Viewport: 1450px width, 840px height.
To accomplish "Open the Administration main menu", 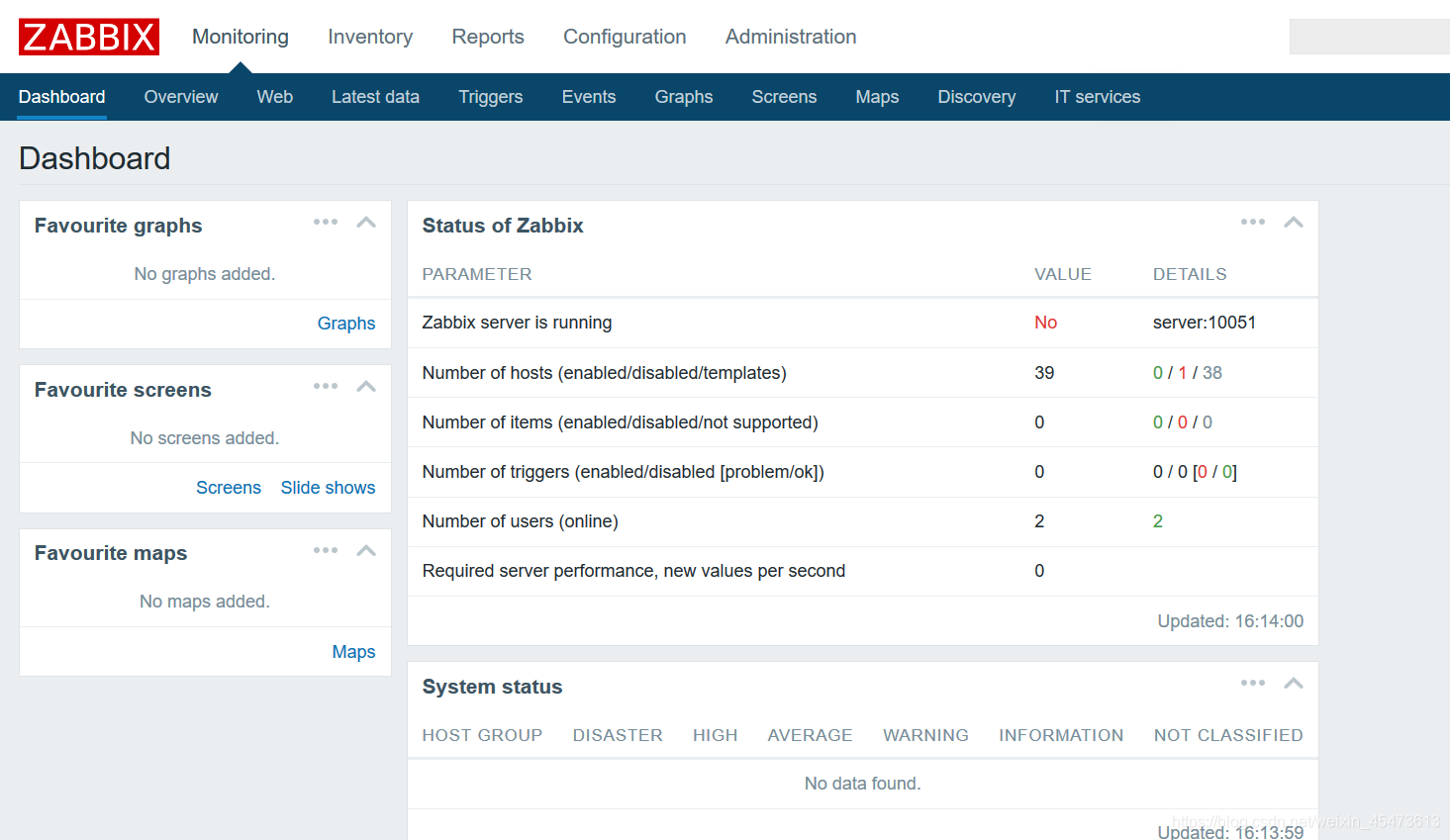I will pyautogui.click(x=791, y=37).
